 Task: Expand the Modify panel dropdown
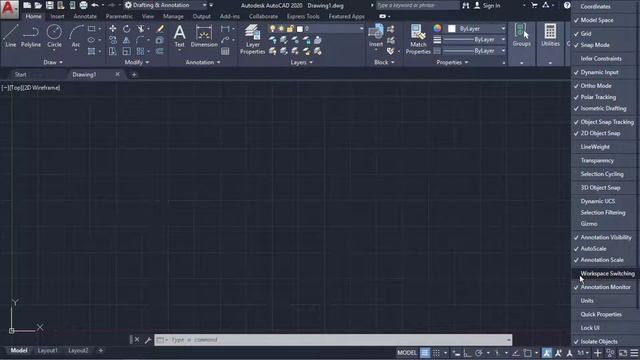pyautogui.click(x=137, y=62)
